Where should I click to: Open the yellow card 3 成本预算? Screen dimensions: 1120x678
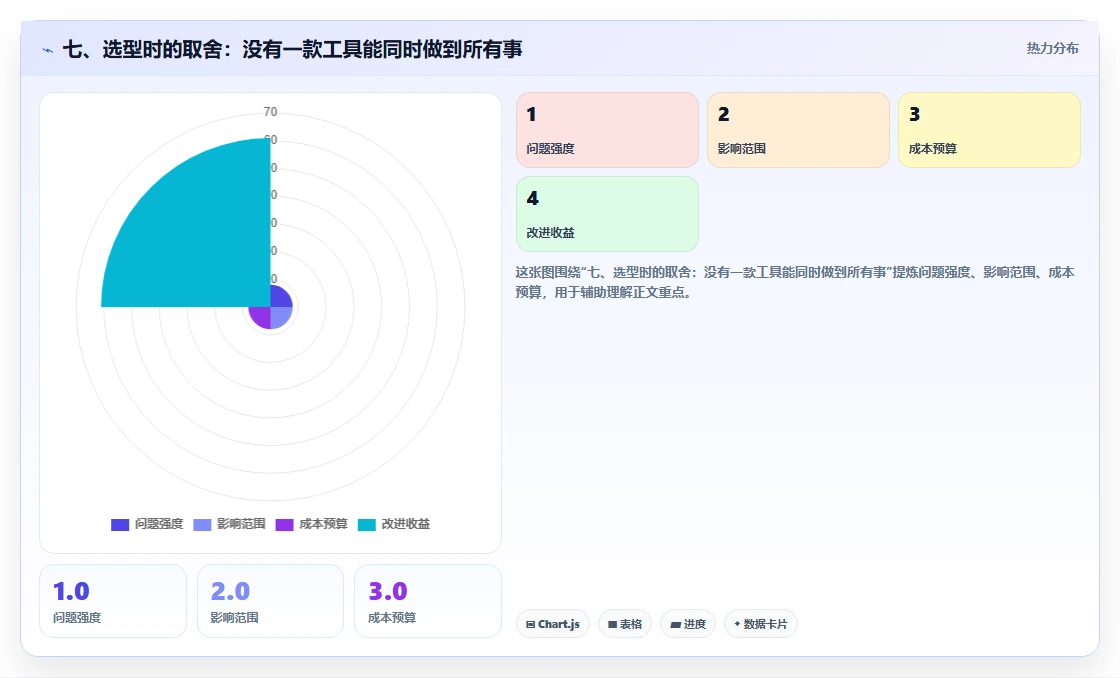pyautogui.click(x=989, y=130)
